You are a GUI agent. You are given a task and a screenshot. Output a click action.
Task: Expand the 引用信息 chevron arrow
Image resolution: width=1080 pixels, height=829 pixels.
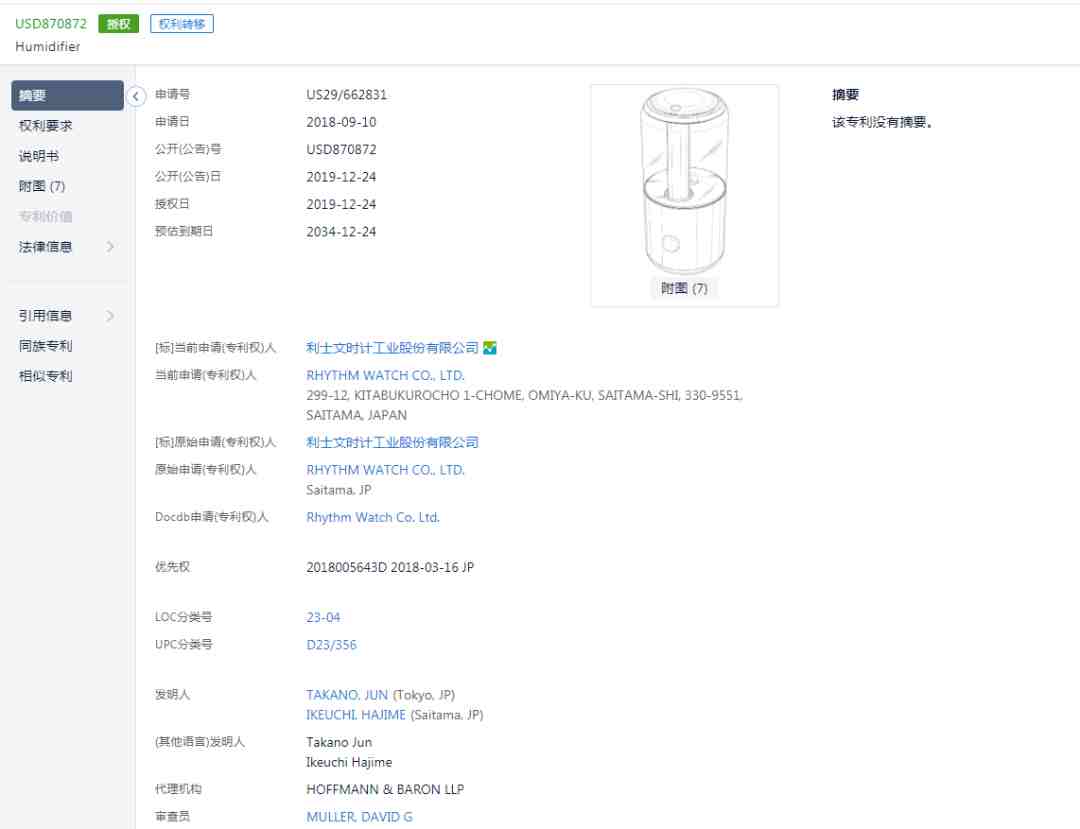click(110, 316)
